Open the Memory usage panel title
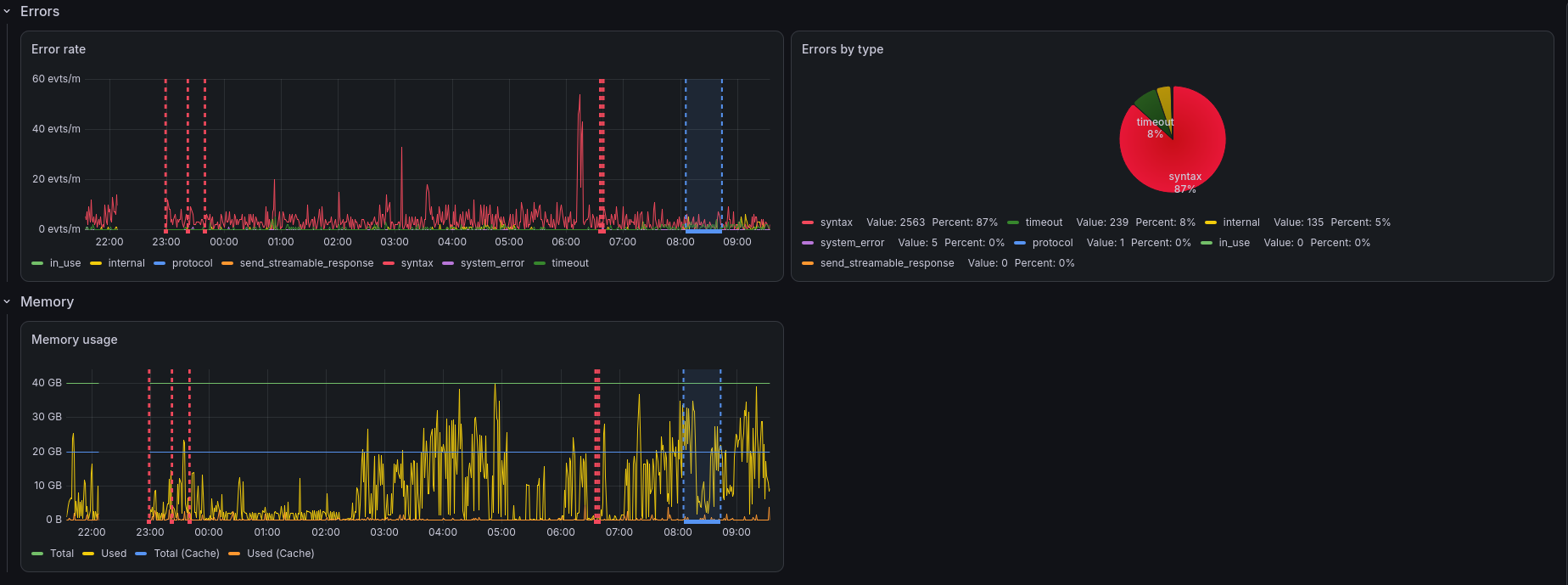This screenshot has height=585, width=1568. pos(75,340)
